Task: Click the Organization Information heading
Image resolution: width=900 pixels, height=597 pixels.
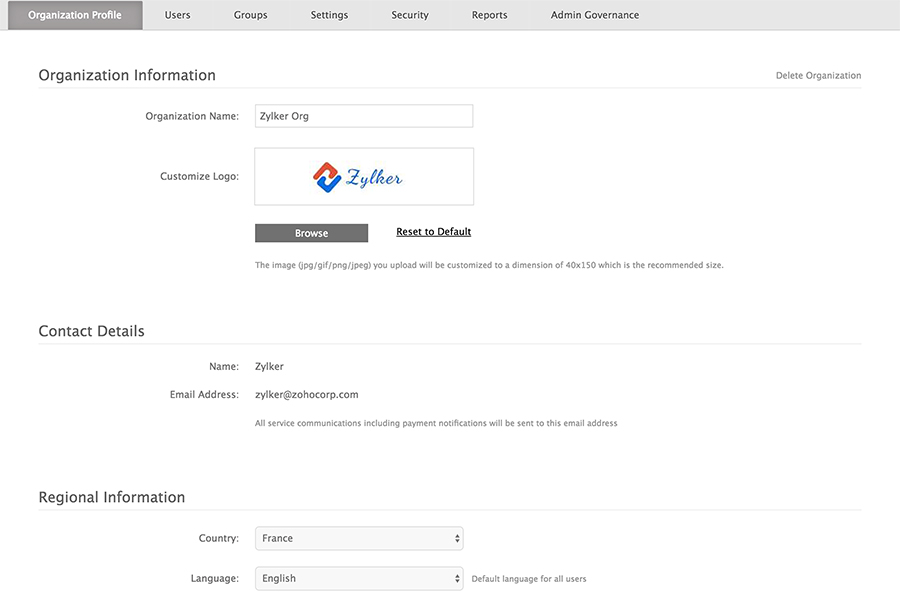Action: 127,75
